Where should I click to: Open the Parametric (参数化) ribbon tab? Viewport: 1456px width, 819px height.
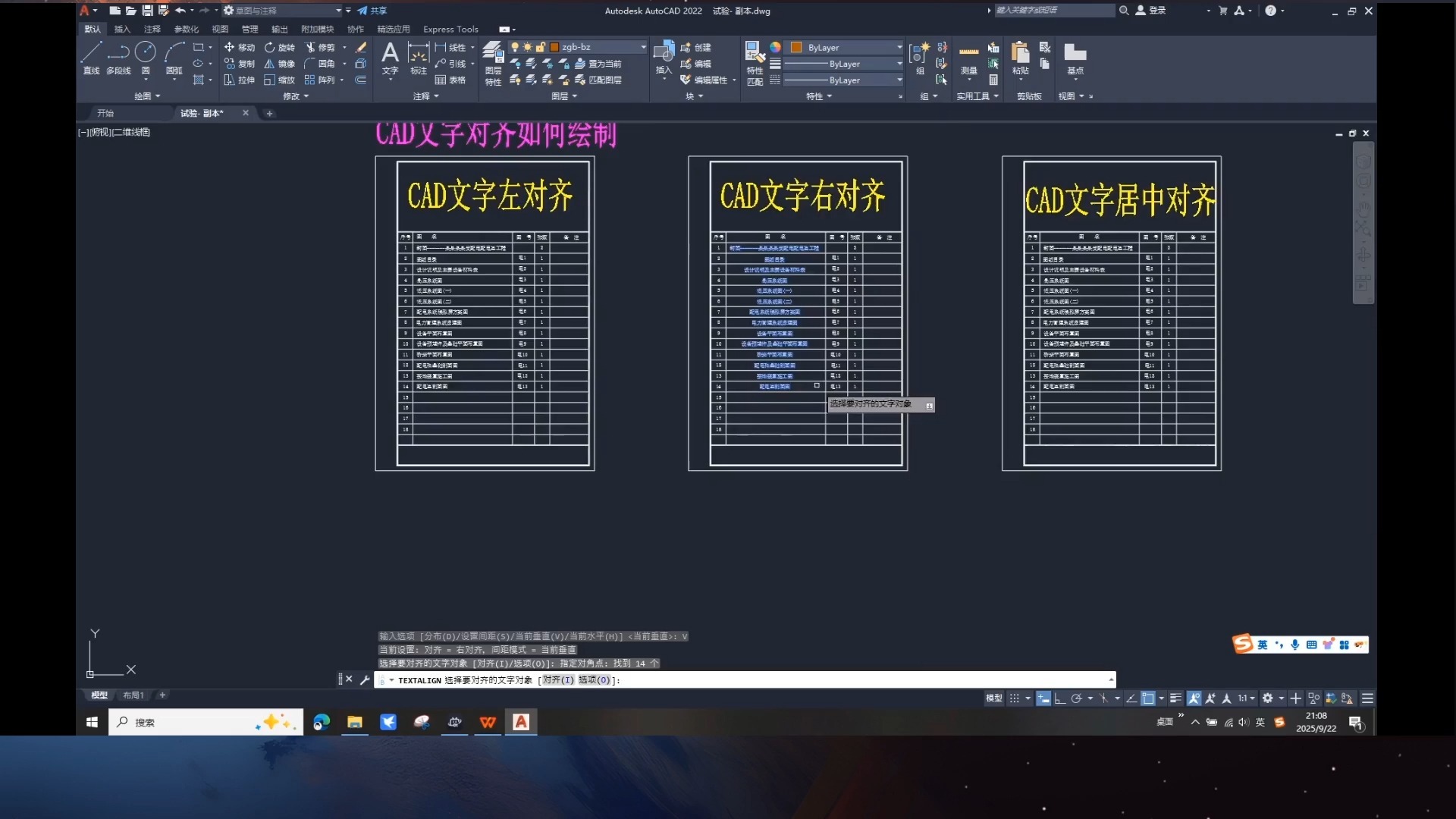186,29
